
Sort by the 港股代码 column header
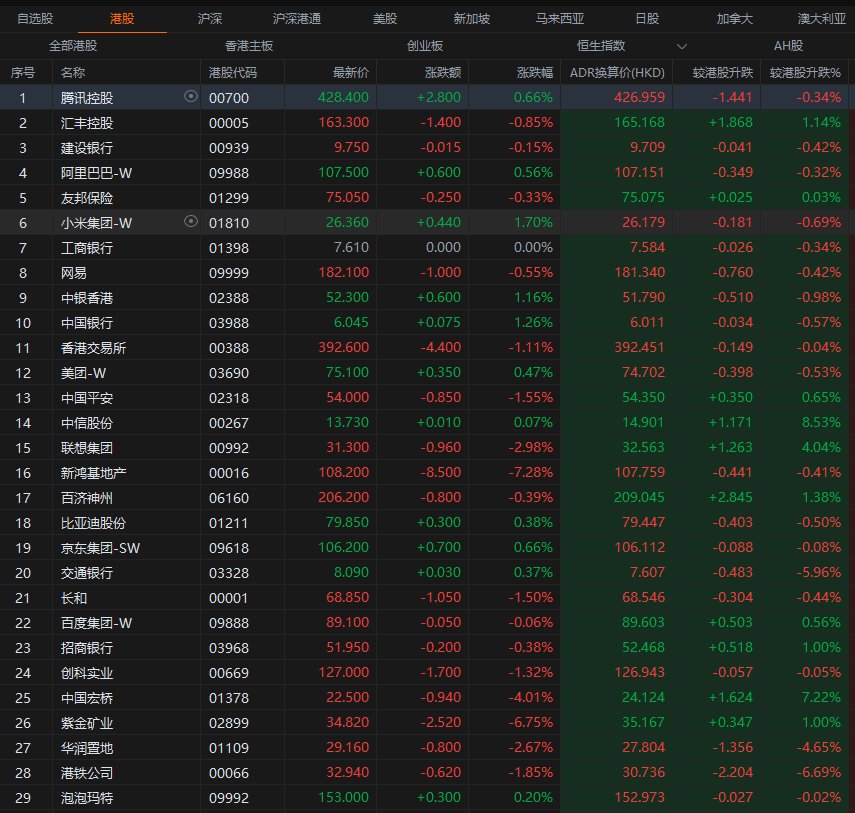point(233,73)
